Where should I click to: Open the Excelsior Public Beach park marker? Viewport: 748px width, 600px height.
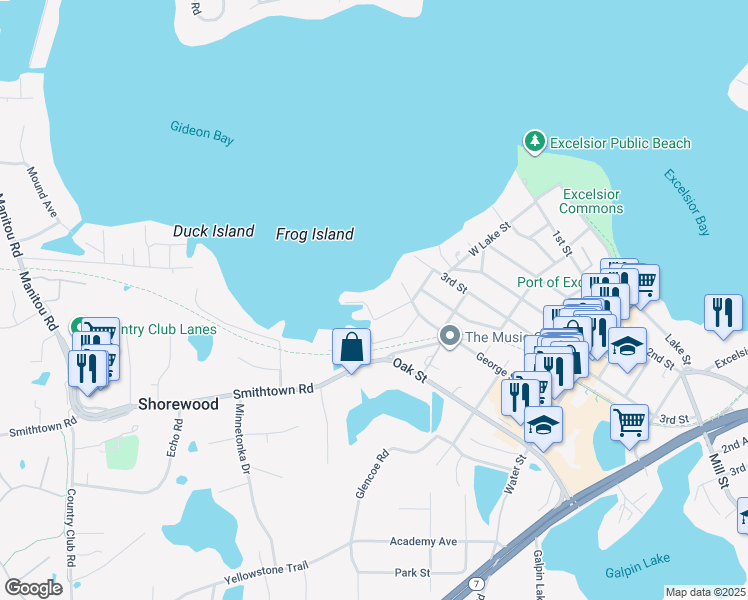point(535,143)
